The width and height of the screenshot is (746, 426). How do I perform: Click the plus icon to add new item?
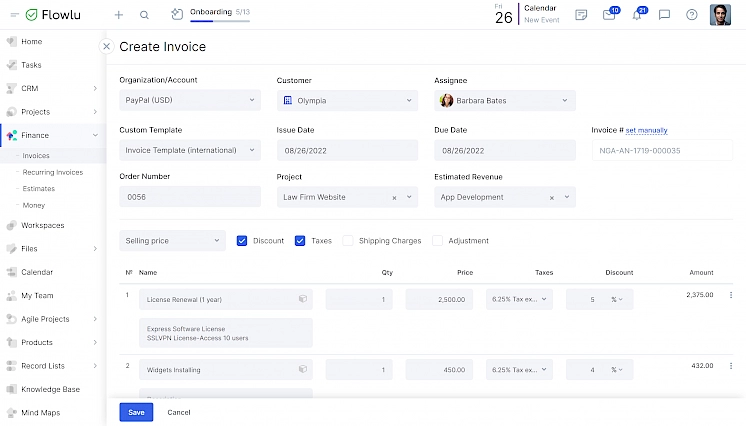click(119, 15)
